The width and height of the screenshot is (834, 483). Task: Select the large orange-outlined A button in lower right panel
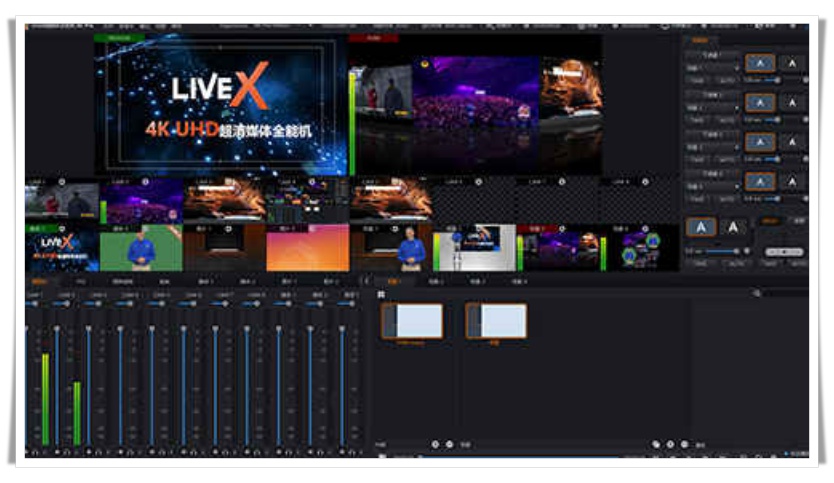pyautogui.click(x=701, y=228)
